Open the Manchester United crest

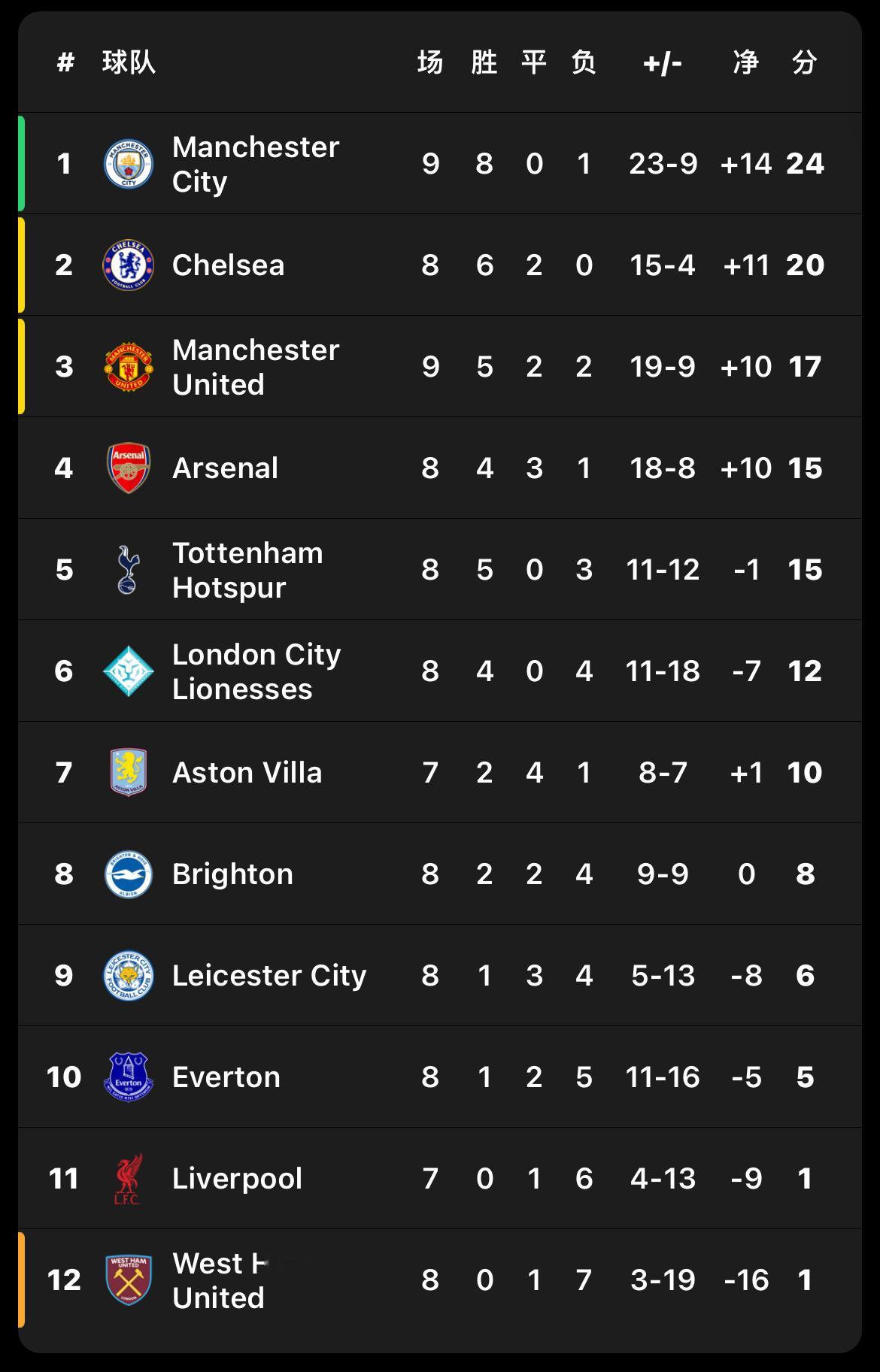(x=129, y=366)
